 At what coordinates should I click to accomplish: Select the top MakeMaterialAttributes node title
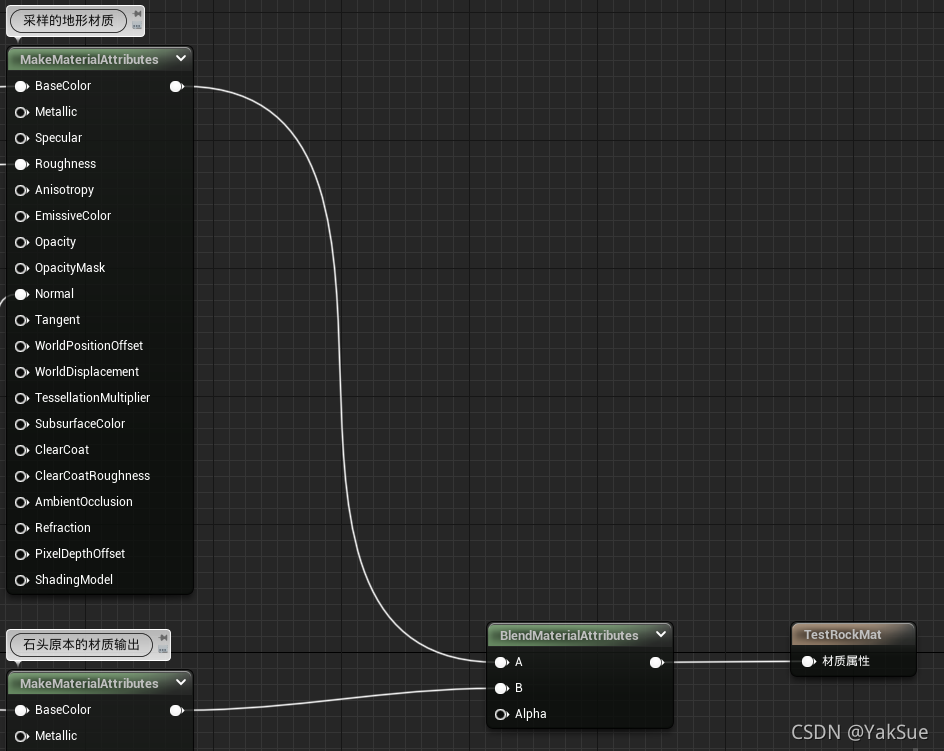coord(89,59)
